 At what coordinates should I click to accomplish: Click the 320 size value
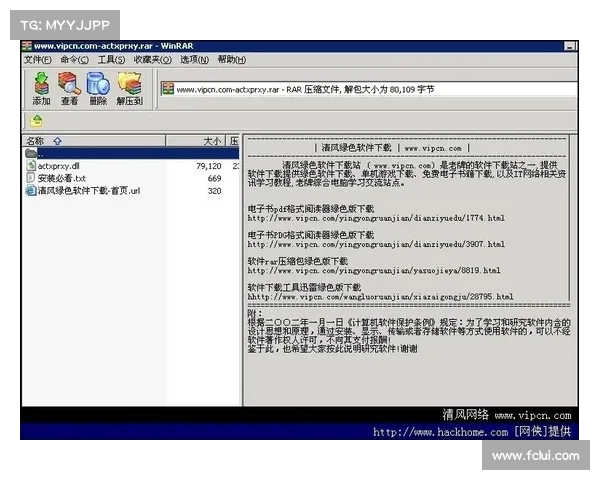point(215,191)
